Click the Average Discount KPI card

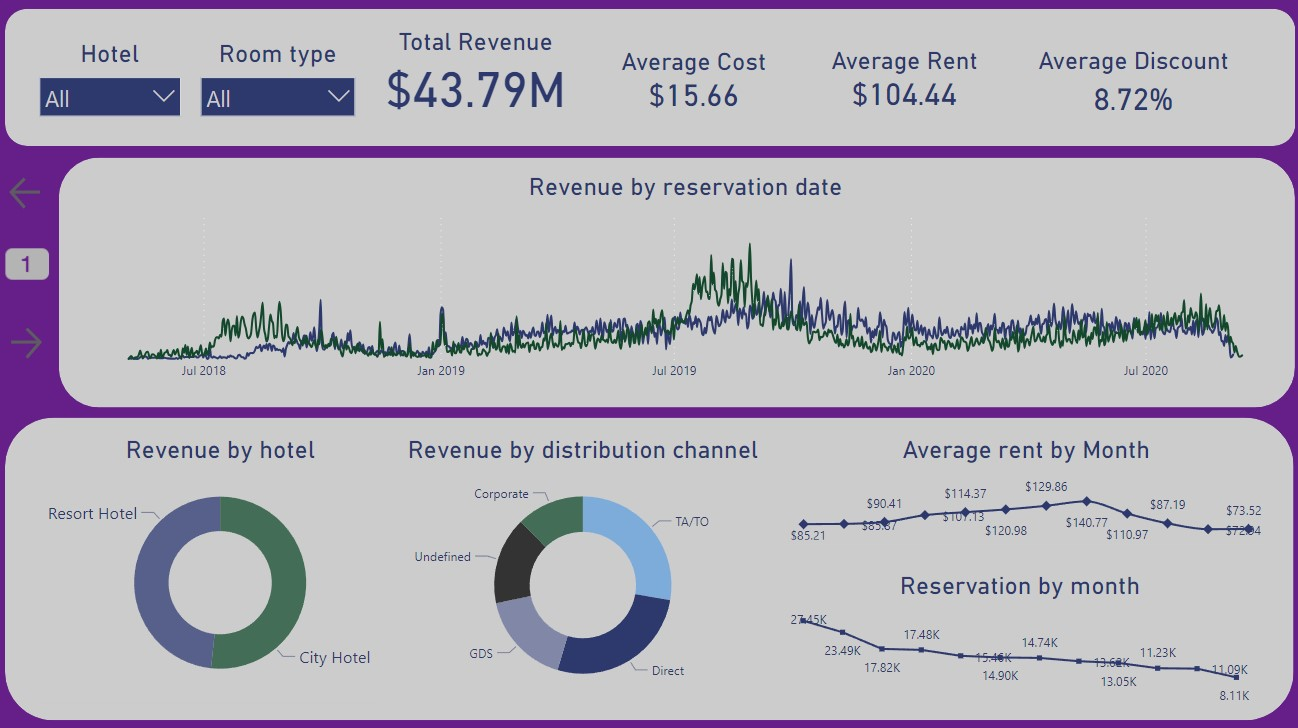click(1133, 80)
